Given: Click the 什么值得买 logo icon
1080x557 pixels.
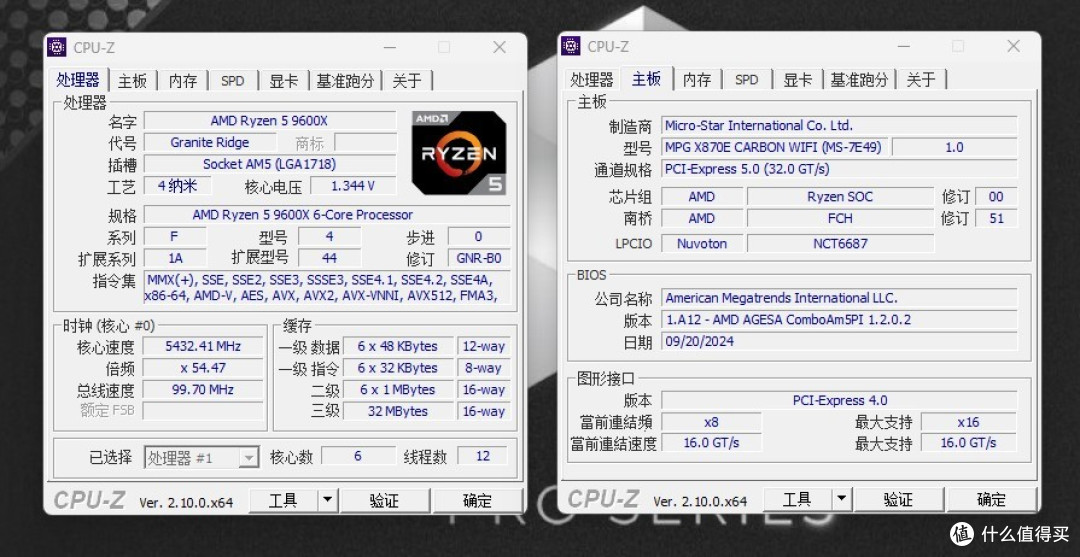Looking at the screenshot, I should (x=962, y=533).
